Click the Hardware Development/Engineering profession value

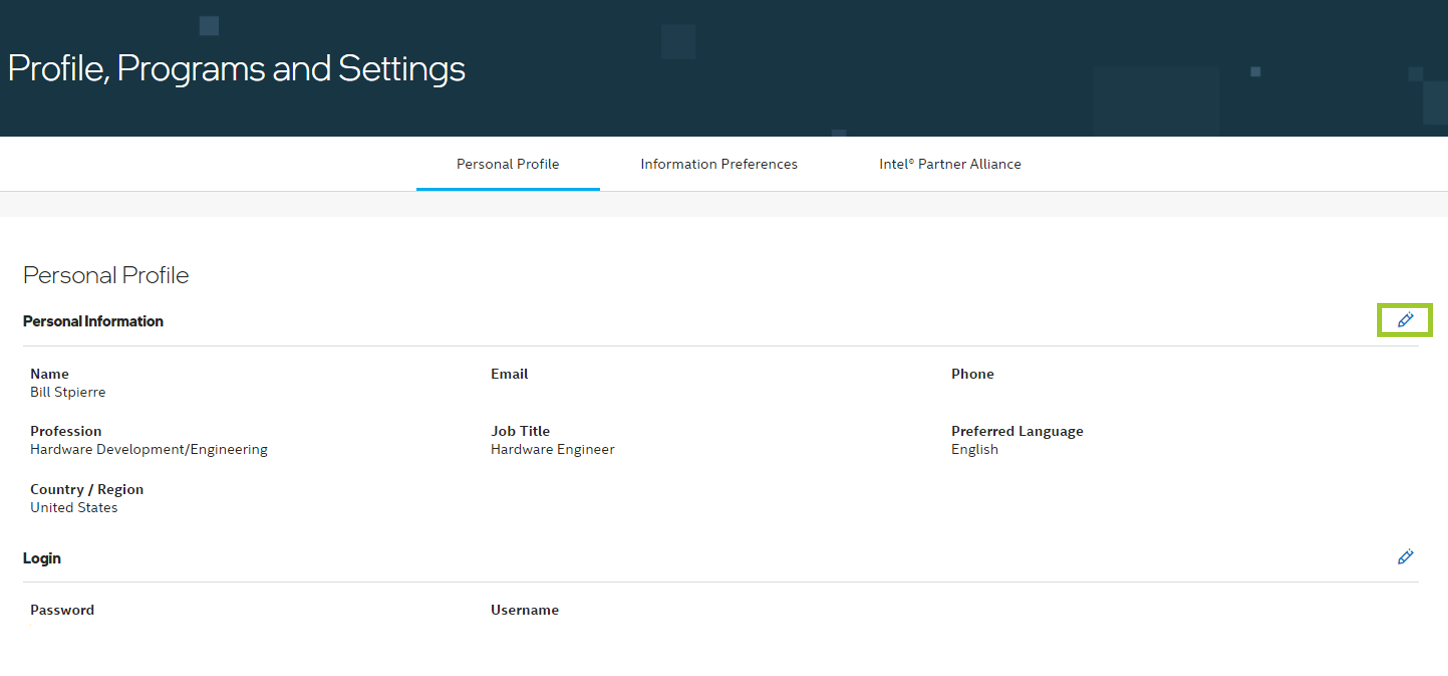149,449
